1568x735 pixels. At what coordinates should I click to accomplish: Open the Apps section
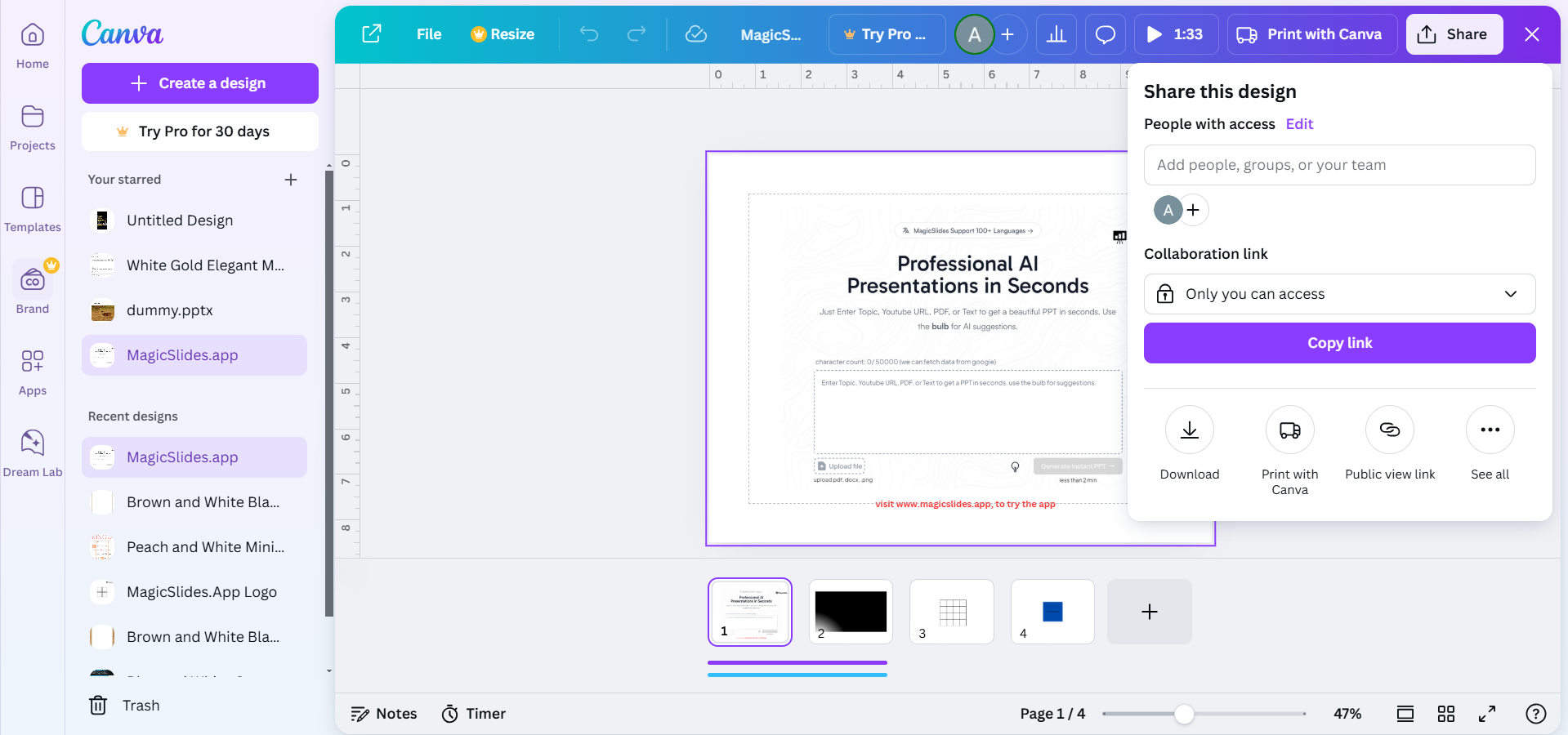[33, 373]
